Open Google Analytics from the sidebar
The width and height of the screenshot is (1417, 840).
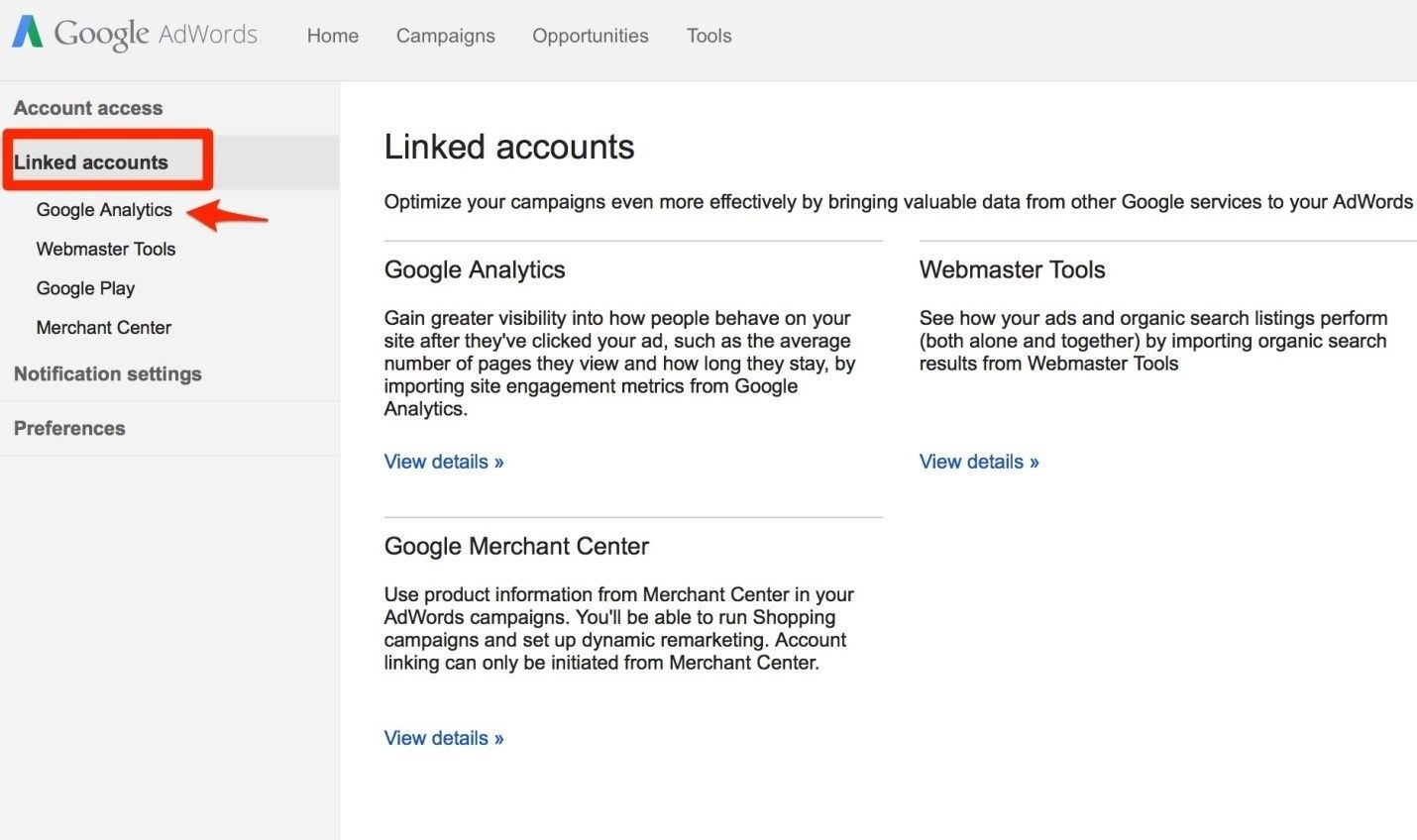tap(104, 210)
